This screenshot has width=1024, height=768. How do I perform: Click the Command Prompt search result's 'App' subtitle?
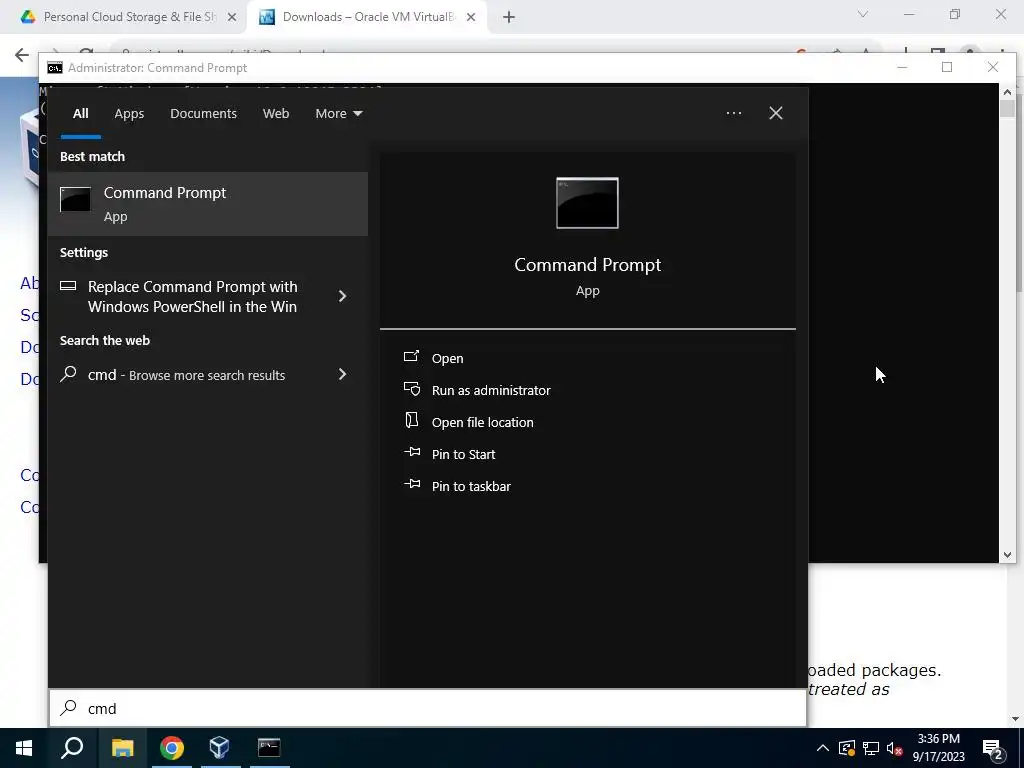tap(116, 217)
